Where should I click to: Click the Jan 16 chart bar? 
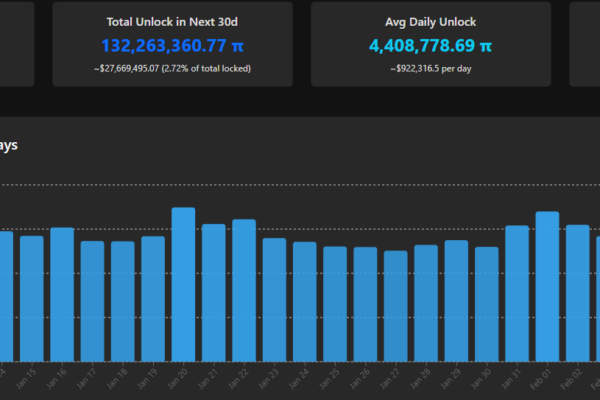(x=62, y=294)
